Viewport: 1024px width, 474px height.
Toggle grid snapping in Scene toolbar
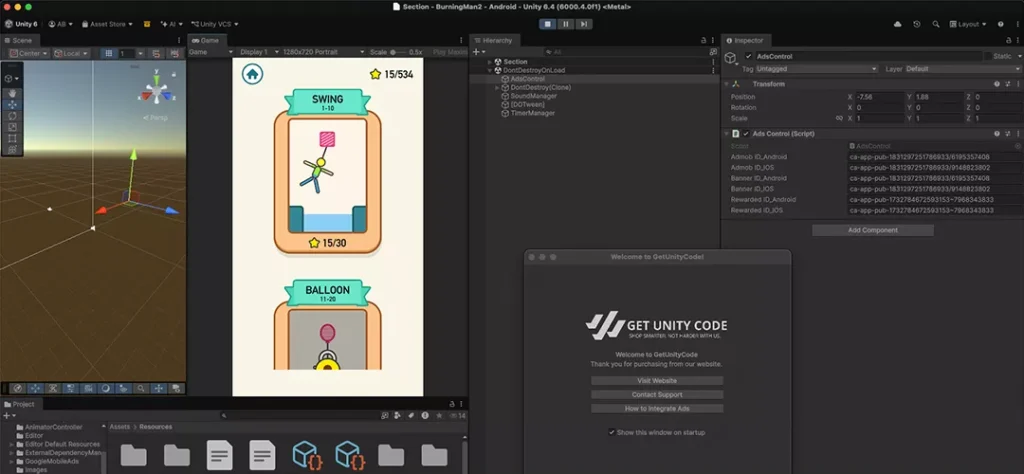[x=155, y=53]
